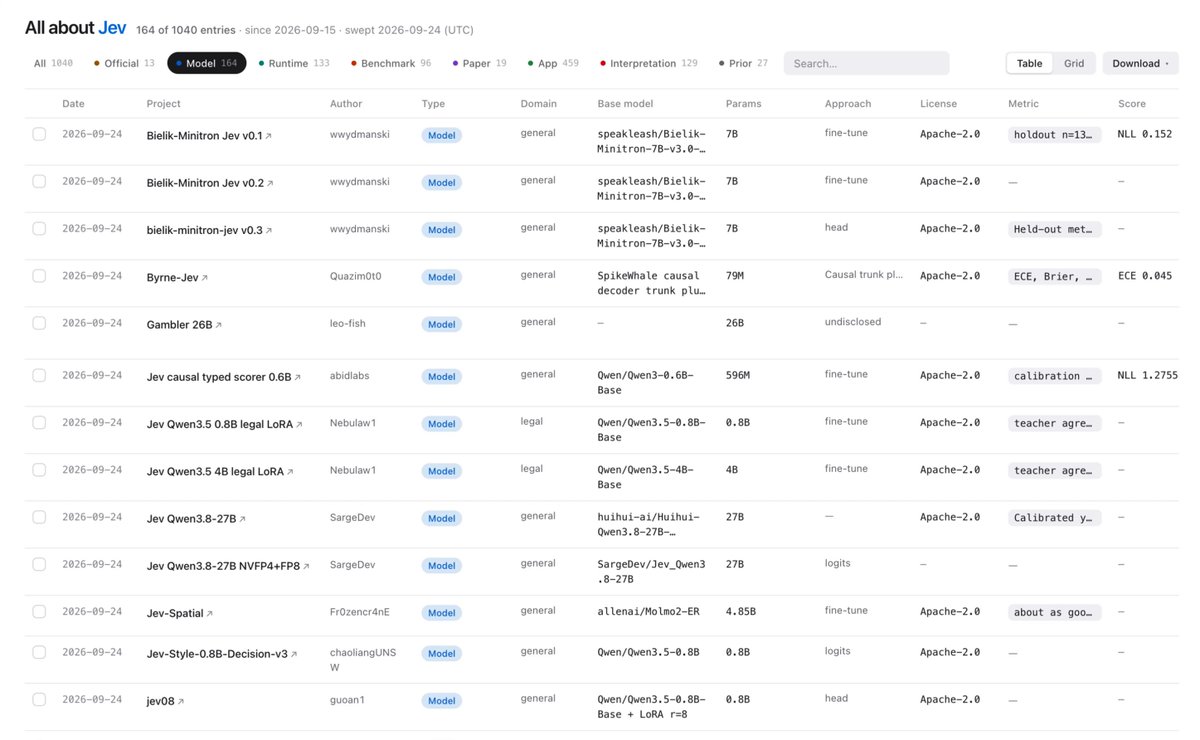Filter by Benchmark category

click(391, 63)
